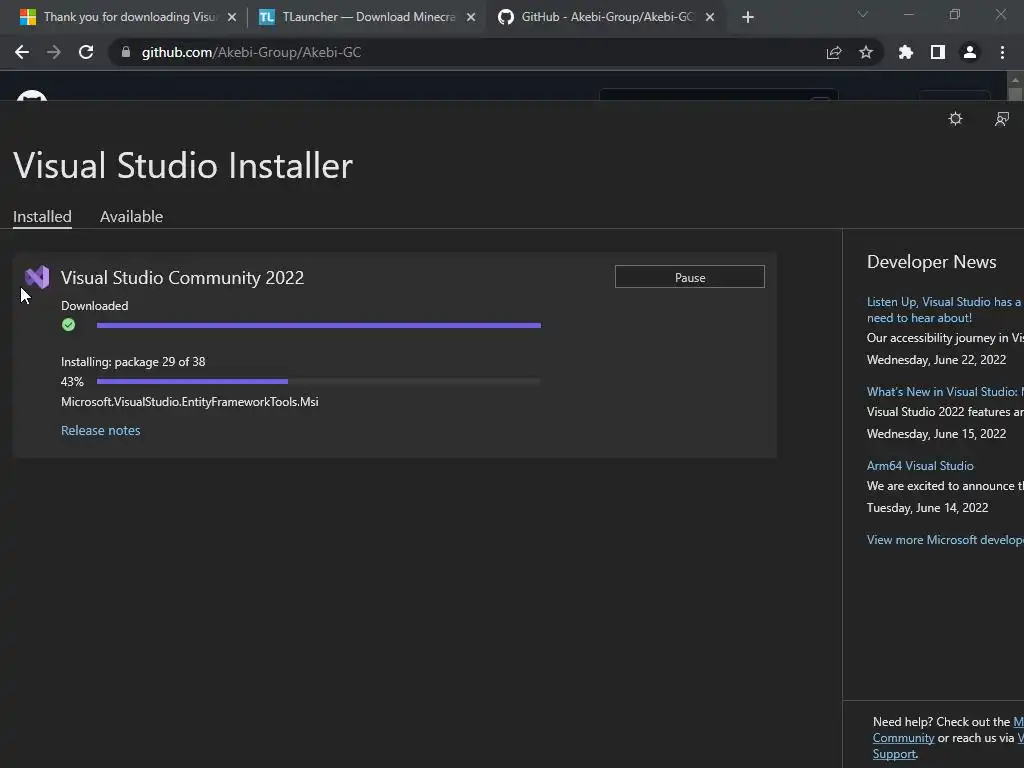
Task: Click the Microsoft.VisualStudio.EntityFrameworkTools.Msi text
Action: pos(189,402)
